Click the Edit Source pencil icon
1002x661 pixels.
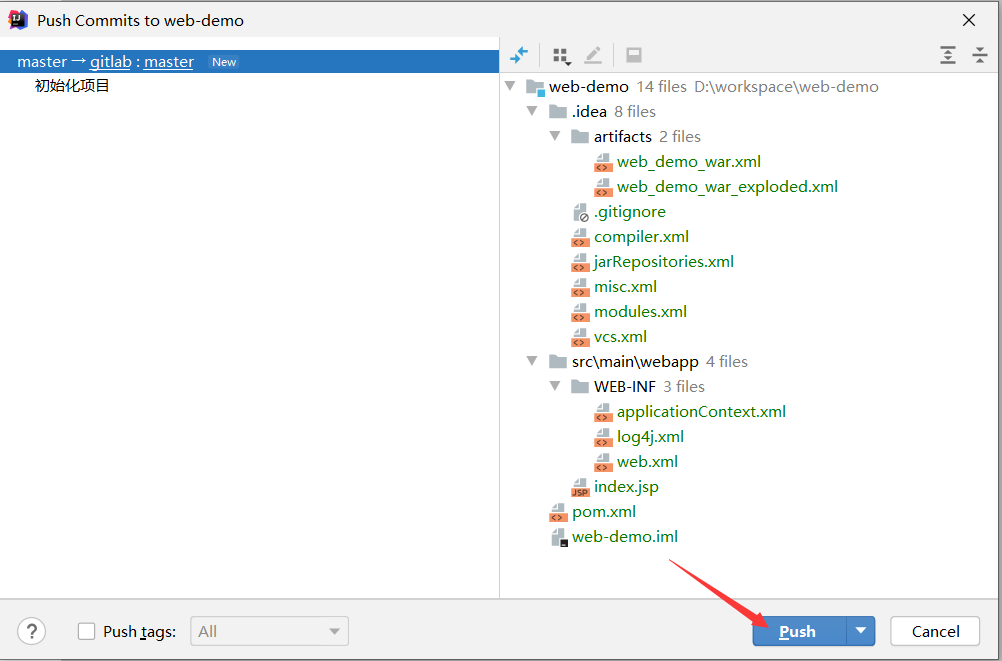[593, 56]
